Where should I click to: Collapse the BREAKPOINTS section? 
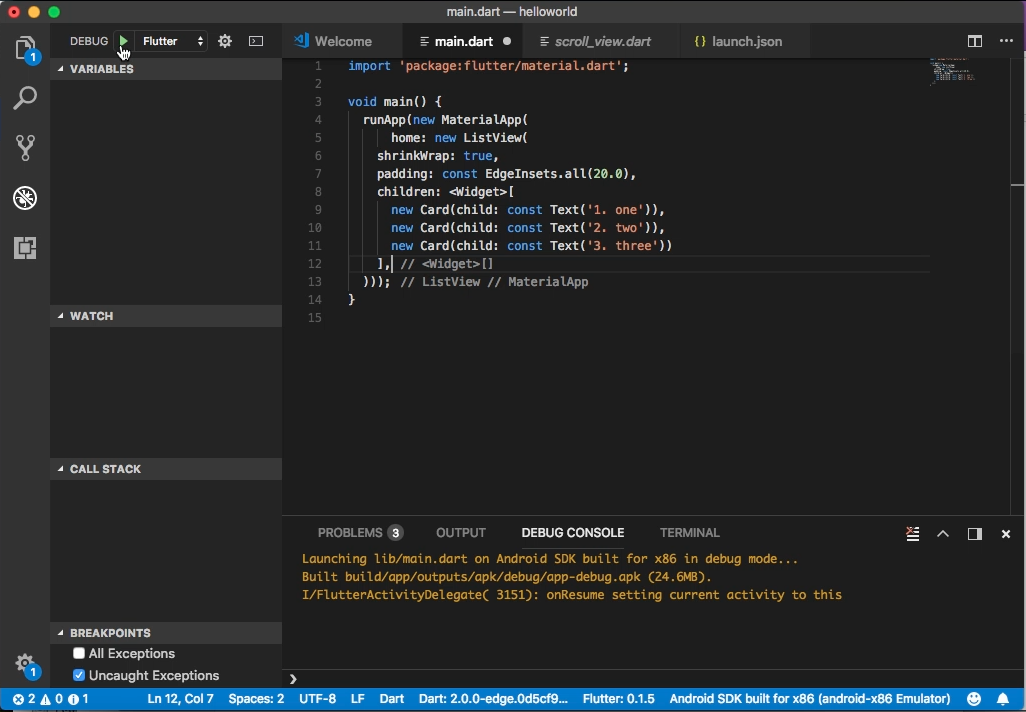click(x=166, y=633)
